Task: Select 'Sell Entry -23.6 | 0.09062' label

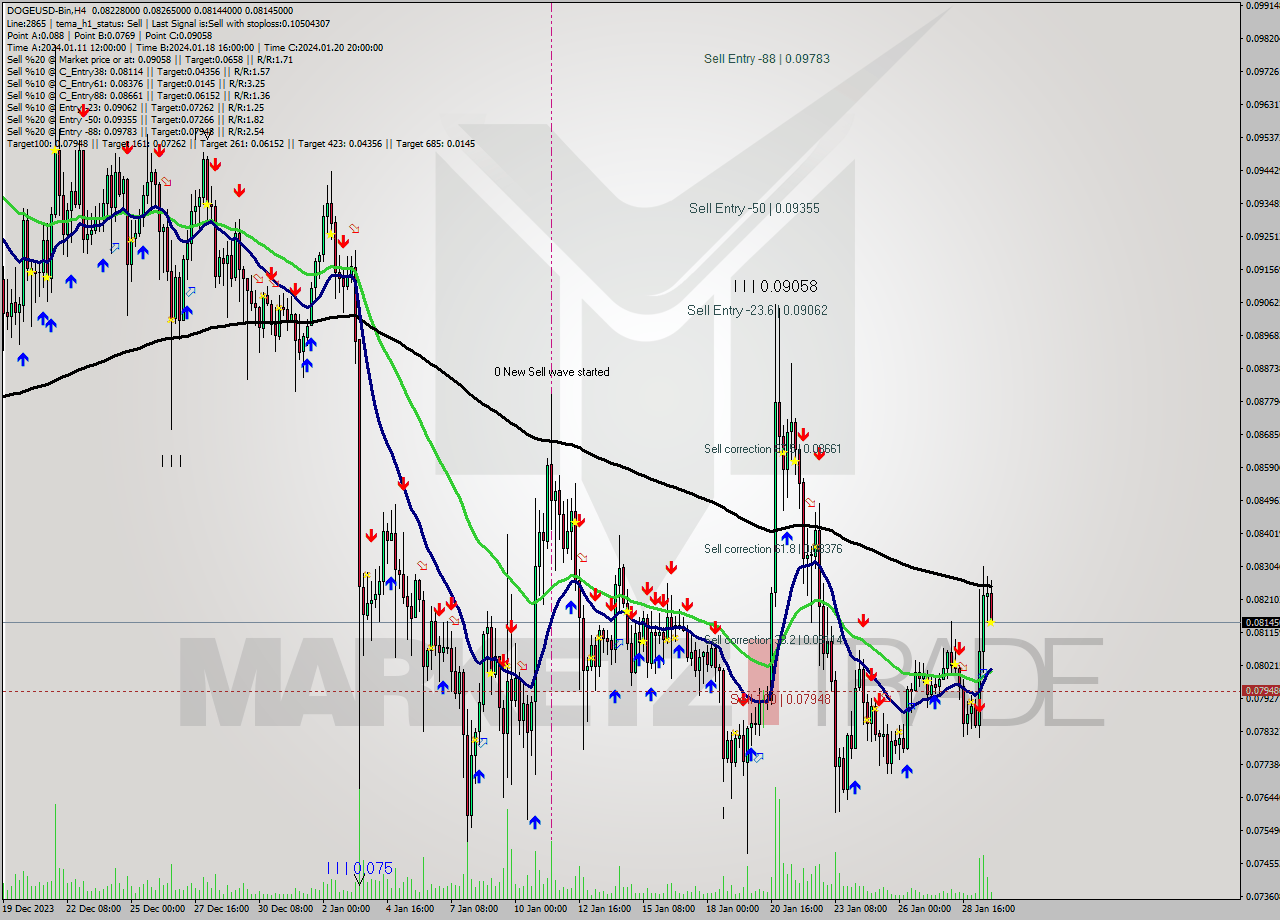Action: click(x=757, y=311)
